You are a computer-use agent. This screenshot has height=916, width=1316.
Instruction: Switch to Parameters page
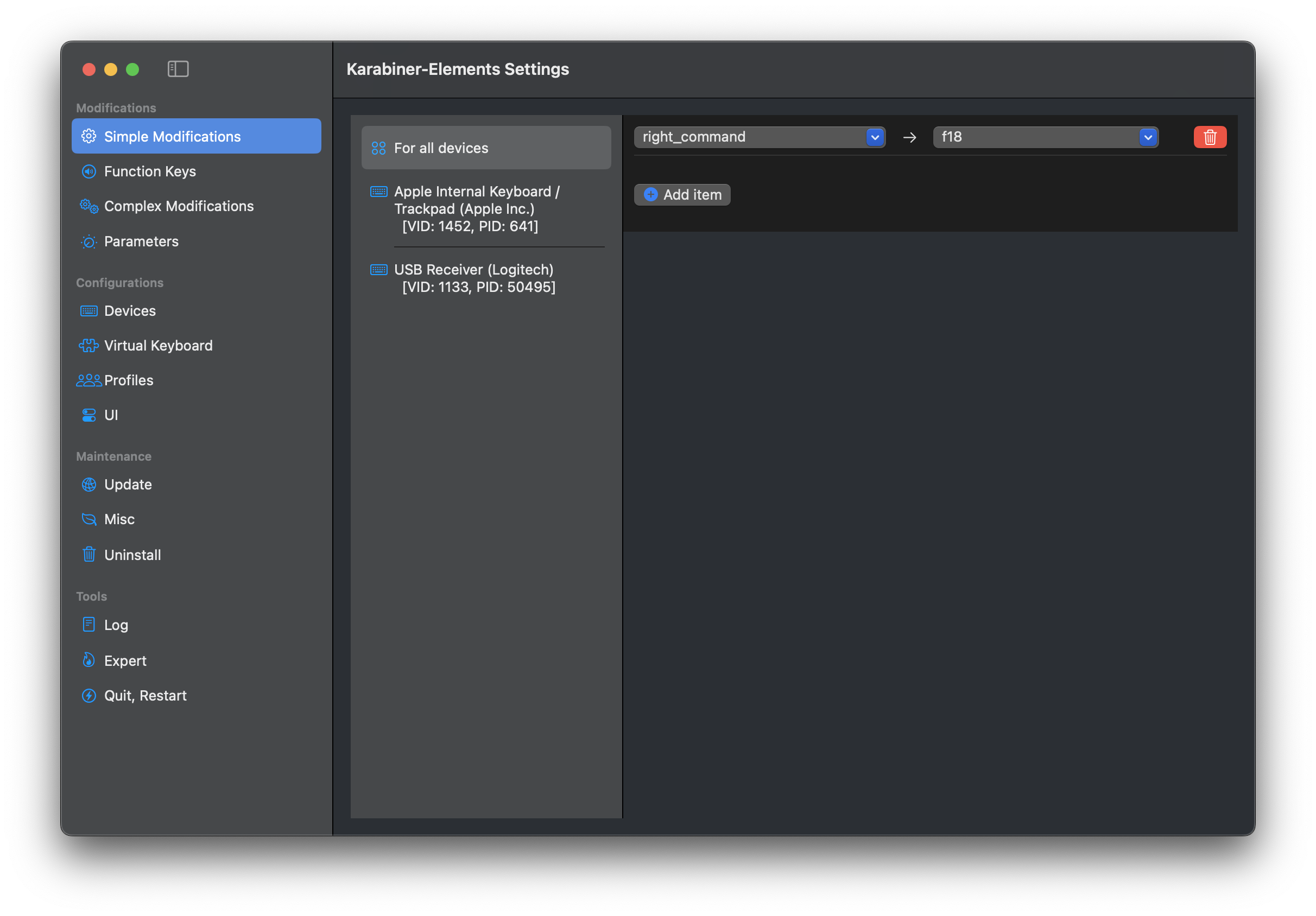click(196, 241)
